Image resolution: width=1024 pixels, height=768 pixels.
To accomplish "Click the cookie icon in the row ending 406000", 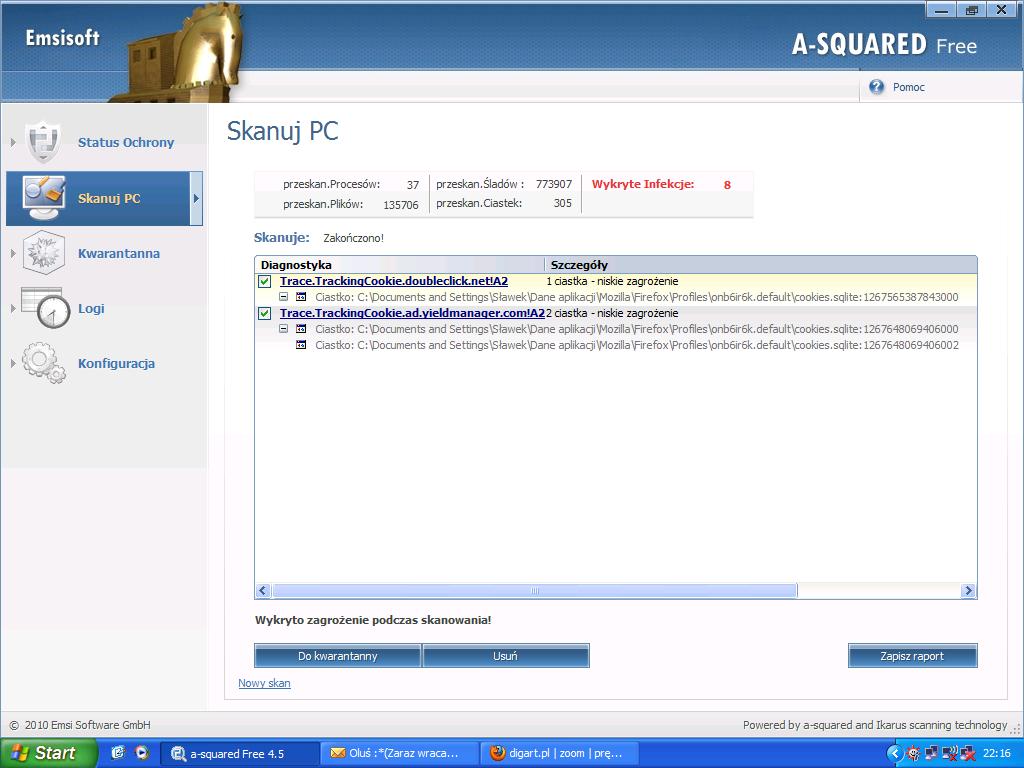I will (301, 329).
